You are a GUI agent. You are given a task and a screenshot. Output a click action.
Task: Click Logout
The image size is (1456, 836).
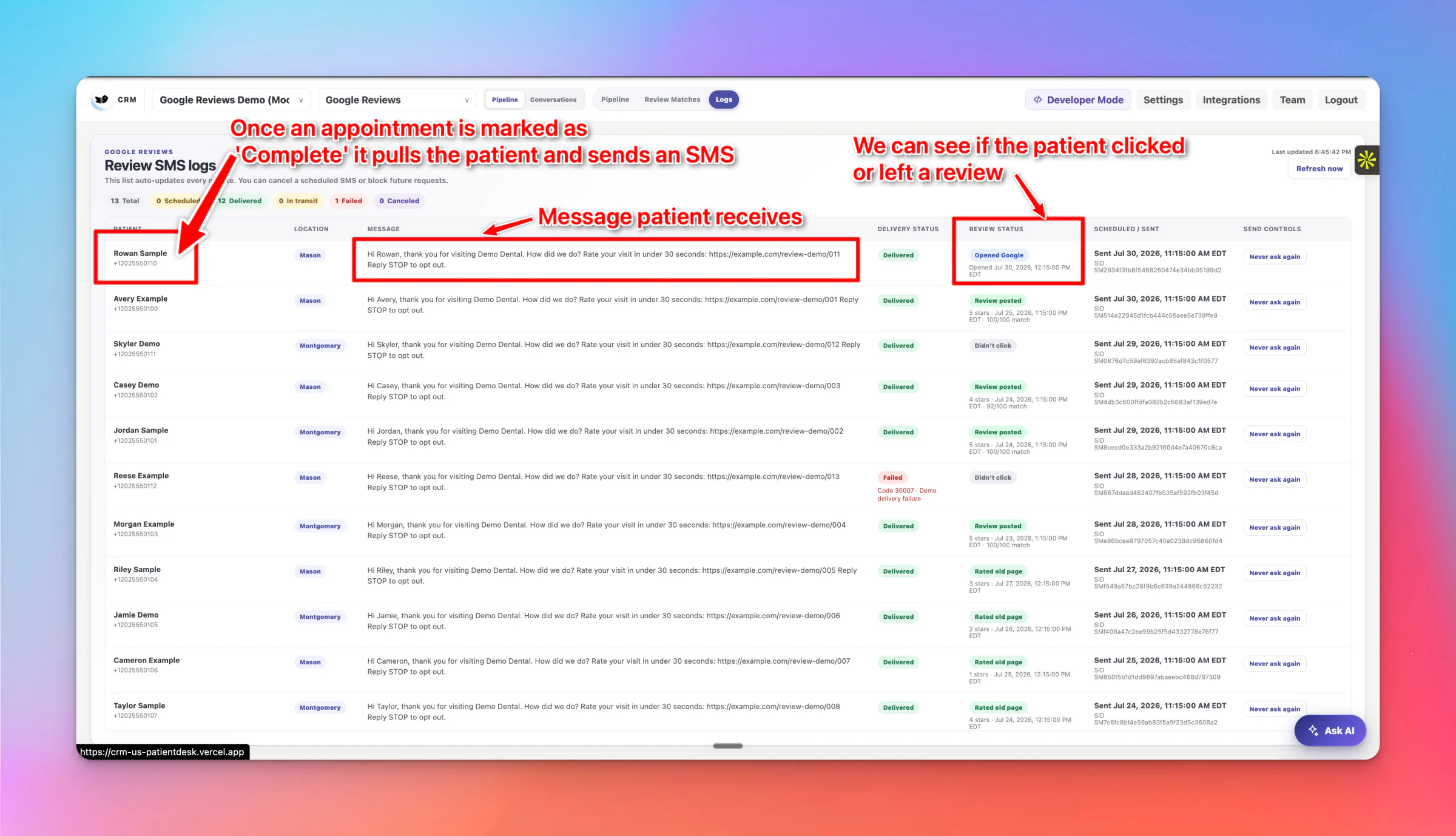[x=1341, y=99]
